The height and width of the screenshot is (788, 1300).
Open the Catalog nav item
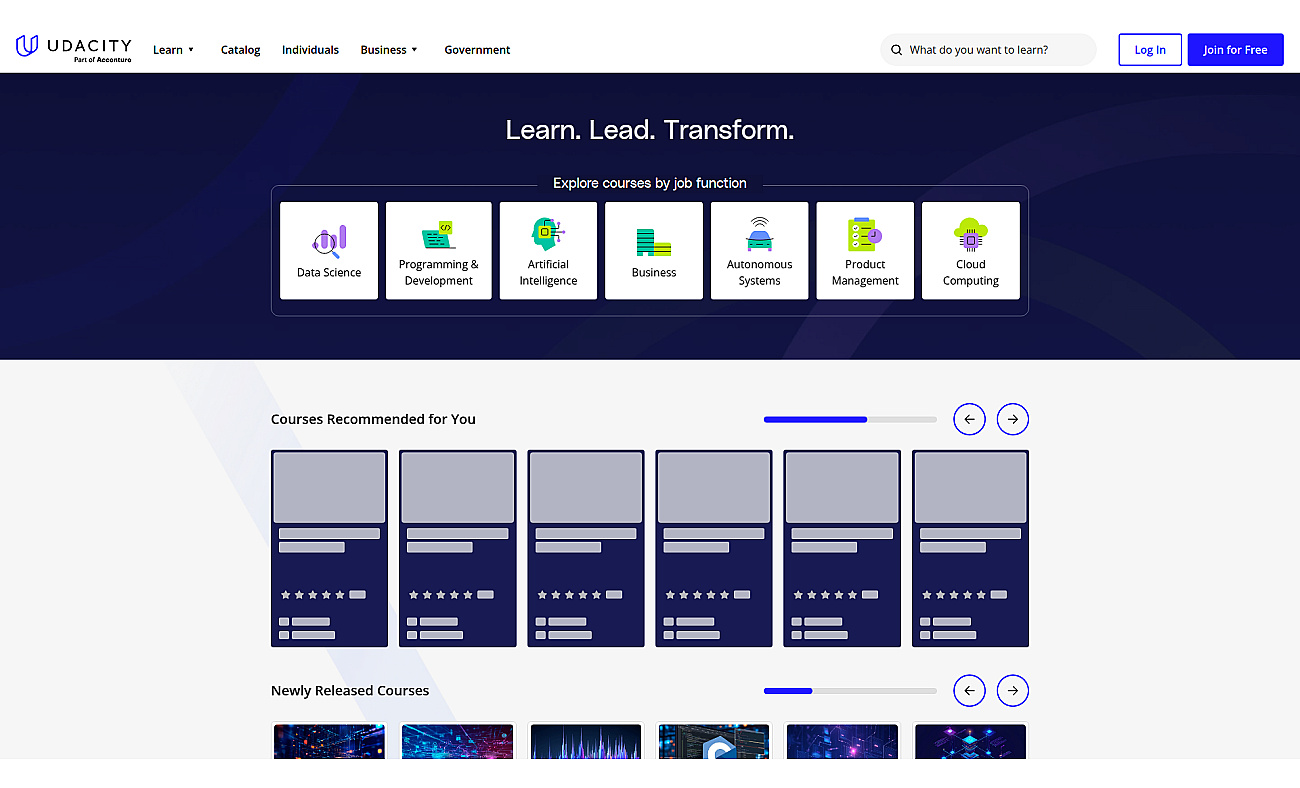240,50
